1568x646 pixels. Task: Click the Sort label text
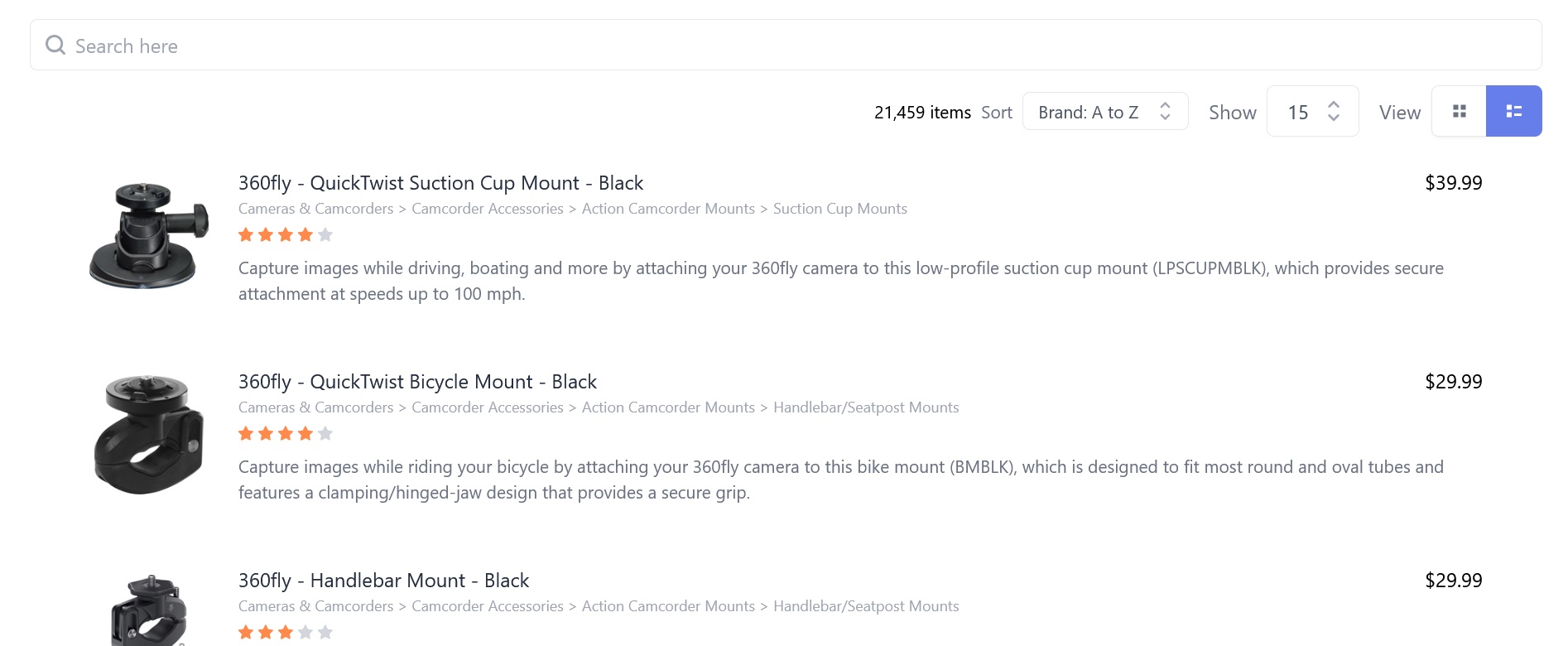[x=997, y=113]
